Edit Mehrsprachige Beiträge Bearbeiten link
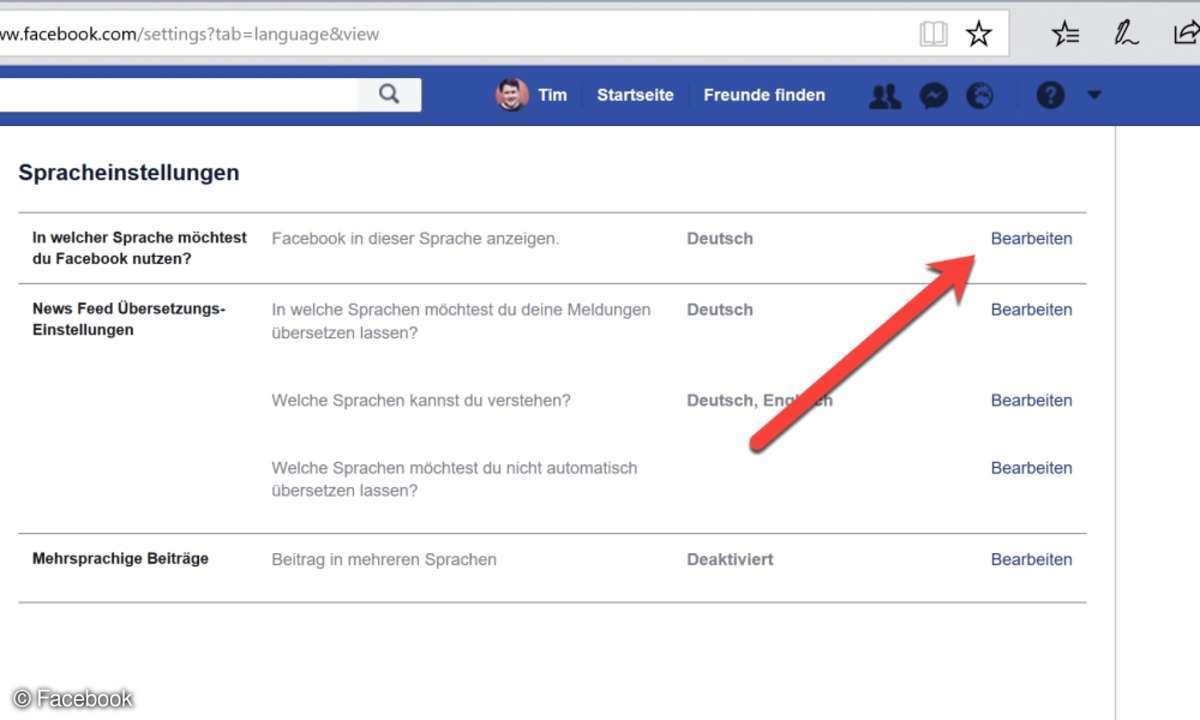1200x720 pixels. tap(1031, 559)
